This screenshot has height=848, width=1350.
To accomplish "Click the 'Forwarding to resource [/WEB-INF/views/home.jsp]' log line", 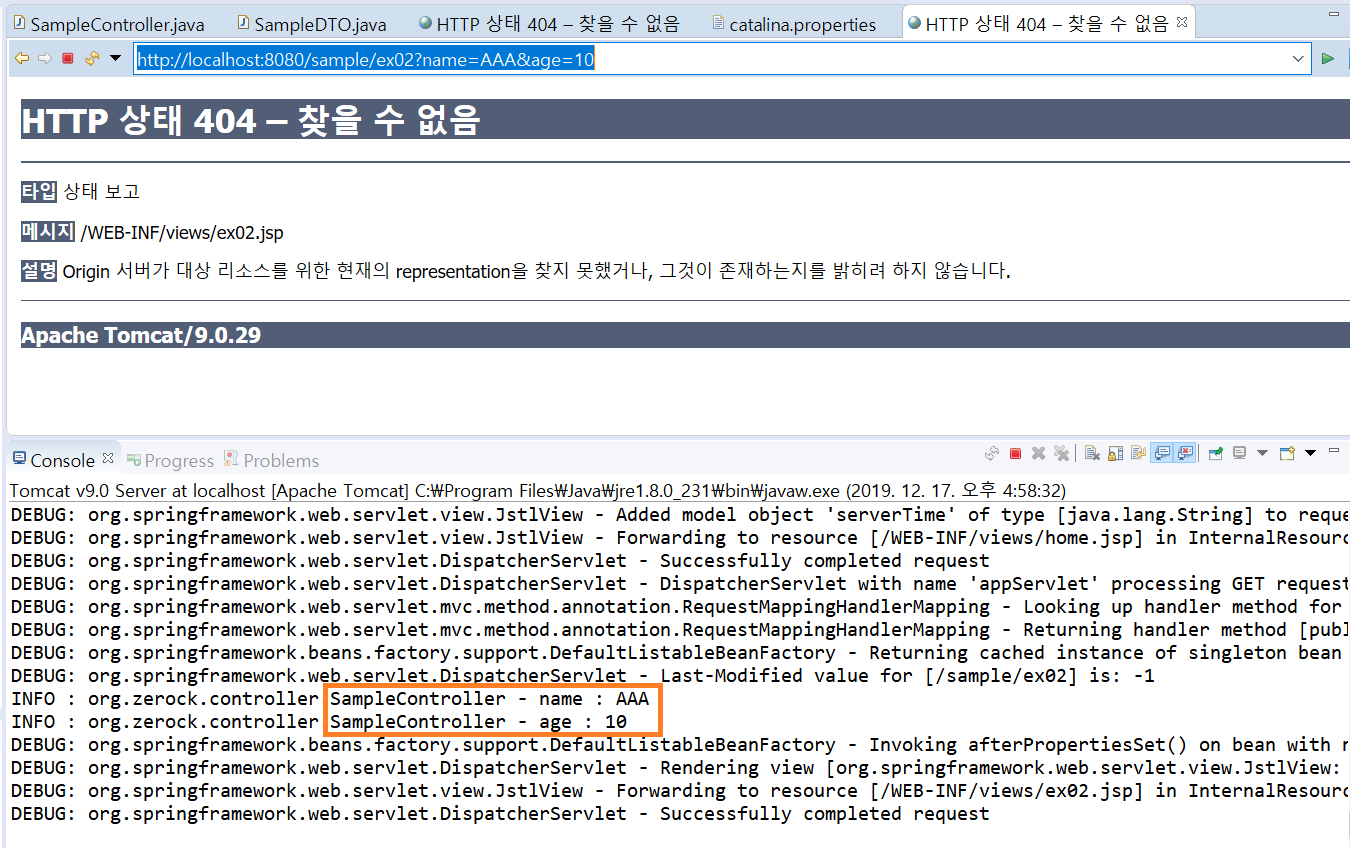I will tap(680, 538).
